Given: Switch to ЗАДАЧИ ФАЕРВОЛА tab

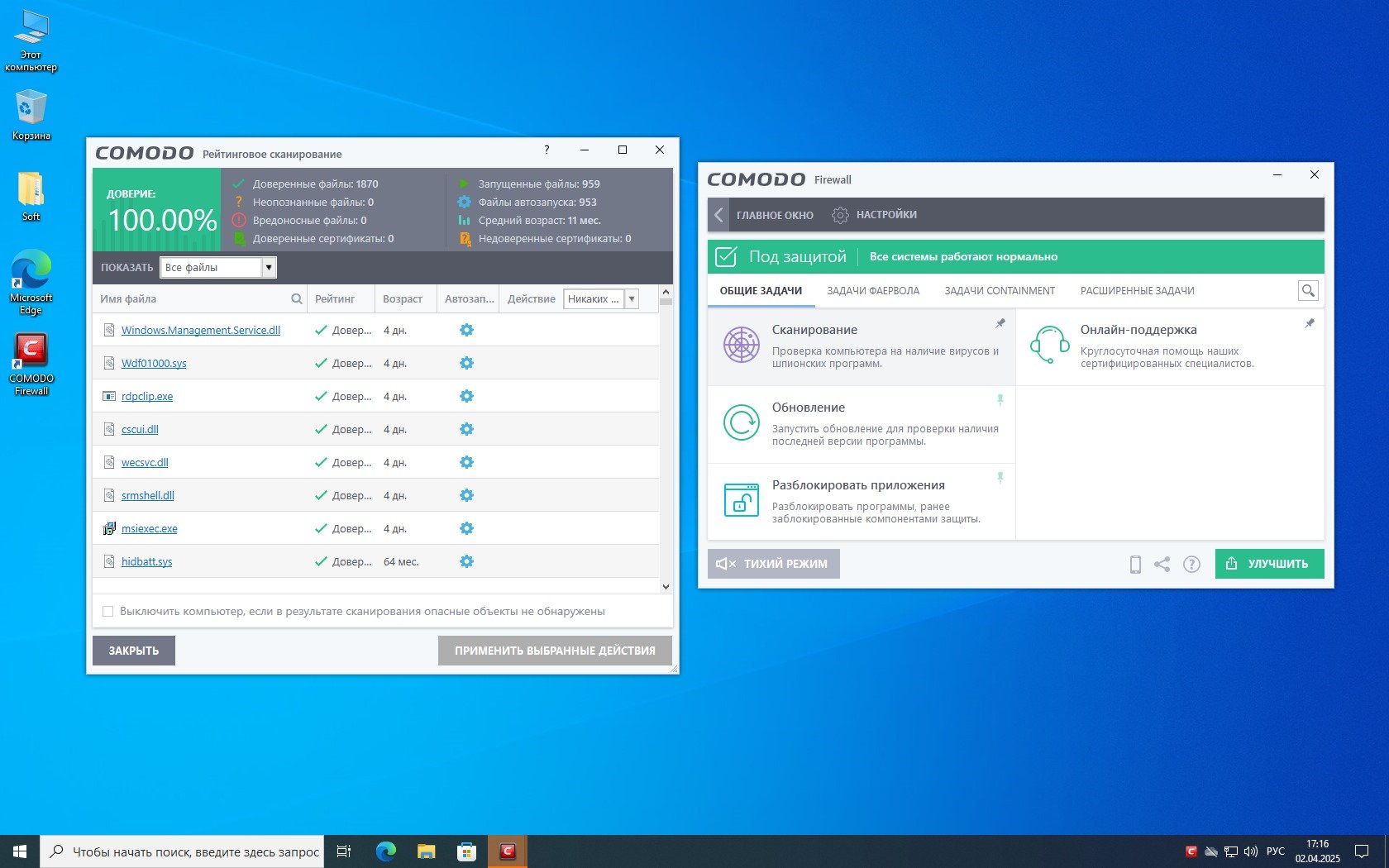Looking at the screenshot, I should coord(872,291).
